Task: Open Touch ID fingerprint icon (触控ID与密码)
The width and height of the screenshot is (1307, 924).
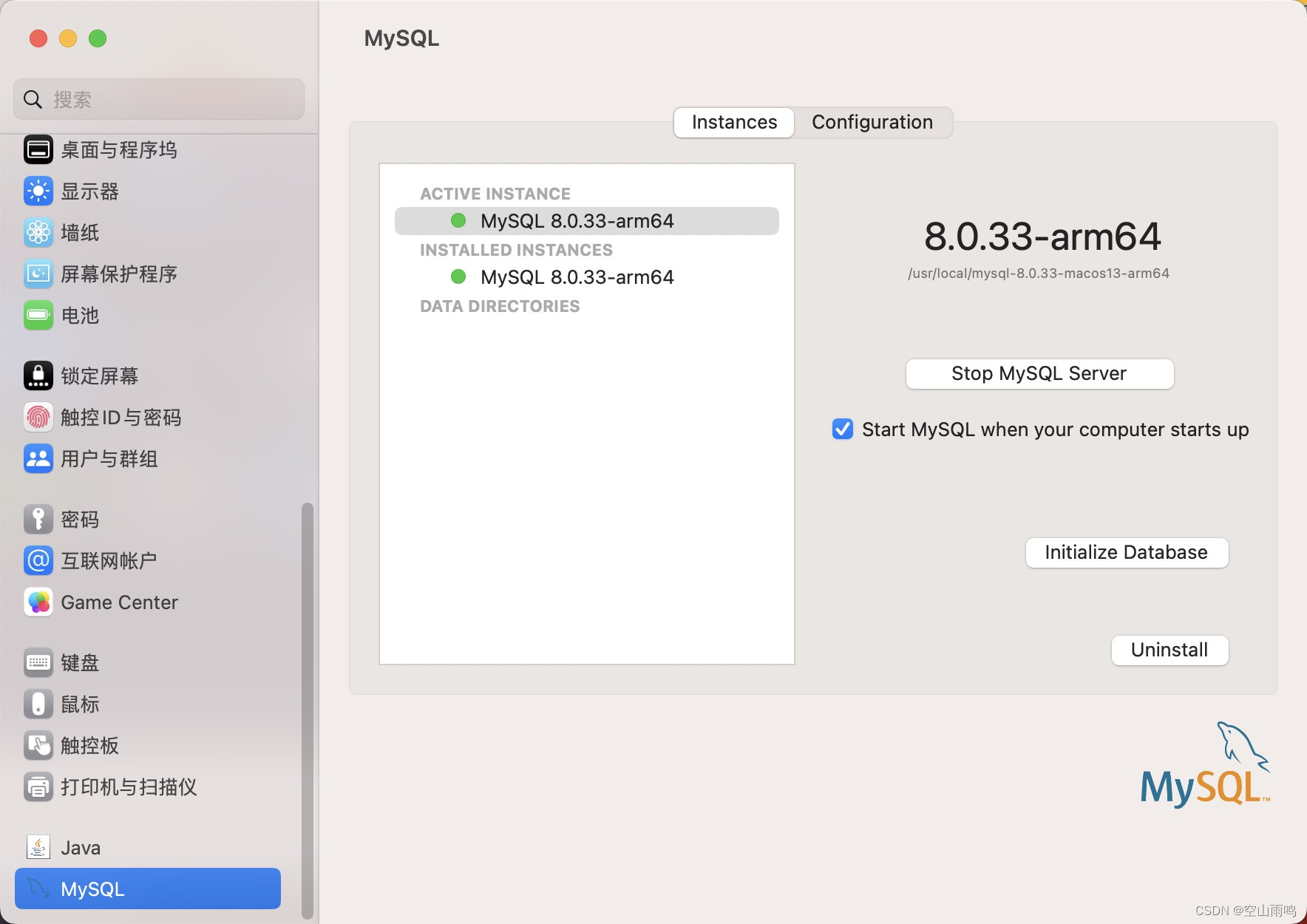Action: click(x=38, y=418)
